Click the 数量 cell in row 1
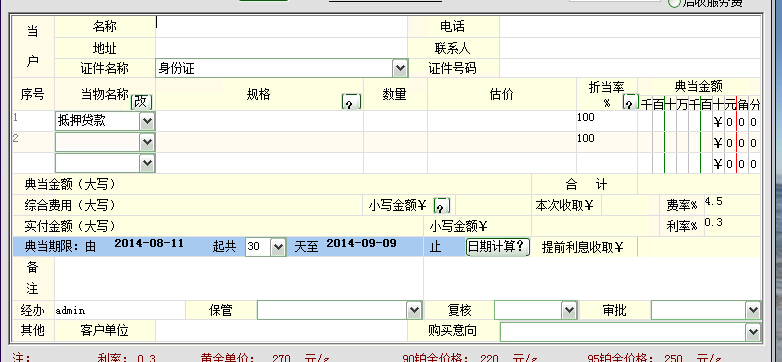This screenshot has height=362, width=782. [395, 121]
